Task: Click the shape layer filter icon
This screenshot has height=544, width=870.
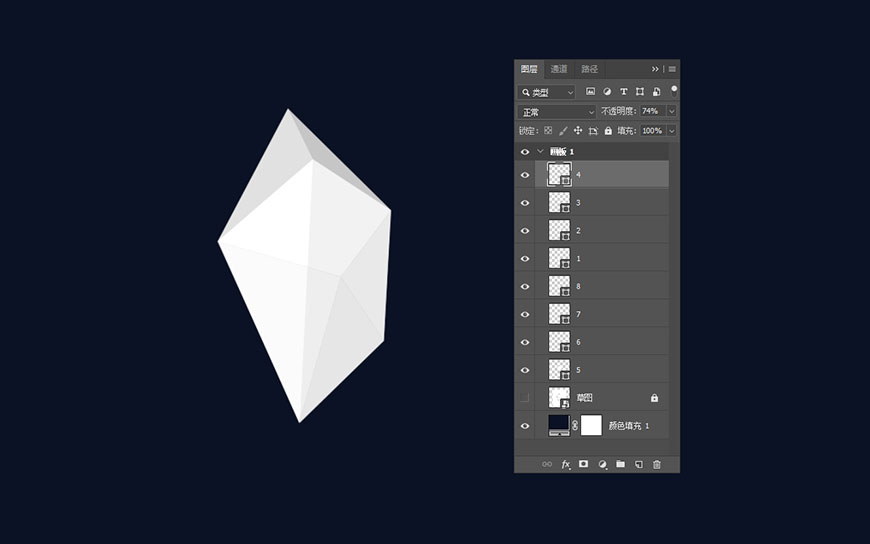Action: pos(640,92)
